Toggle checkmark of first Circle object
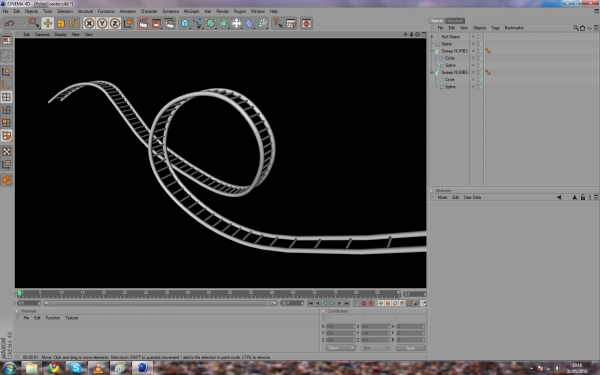Viewport: 600px width, 375px height. pos(481,58)
